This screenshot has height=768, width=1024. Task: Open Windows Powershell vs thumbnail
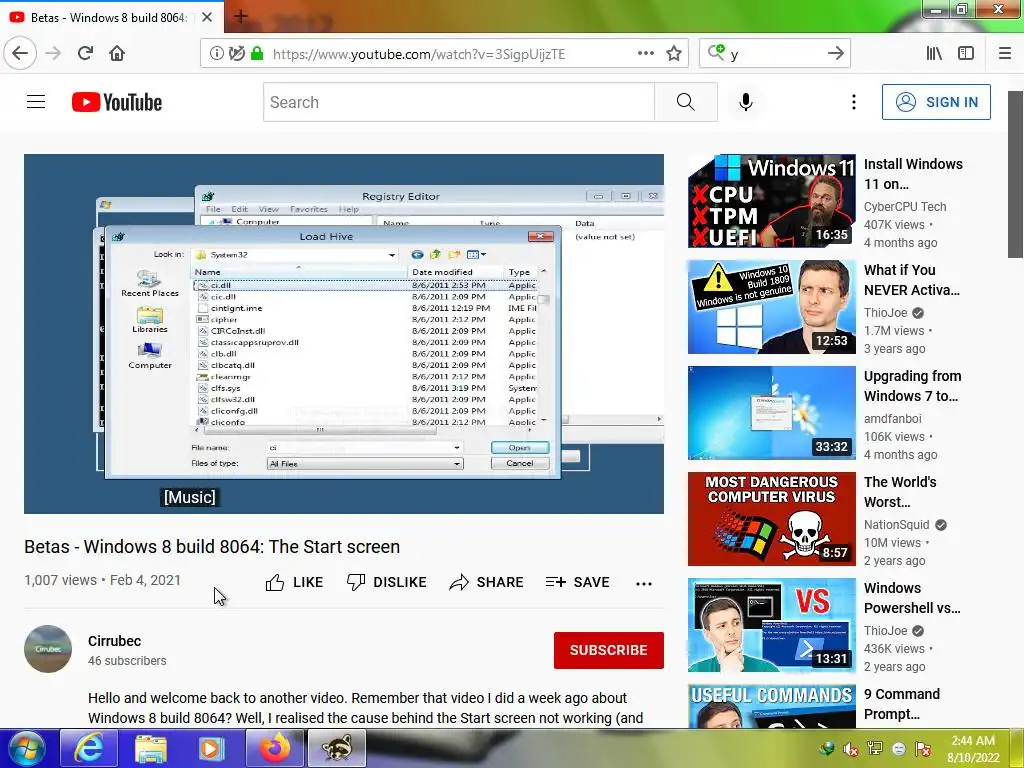771,625
